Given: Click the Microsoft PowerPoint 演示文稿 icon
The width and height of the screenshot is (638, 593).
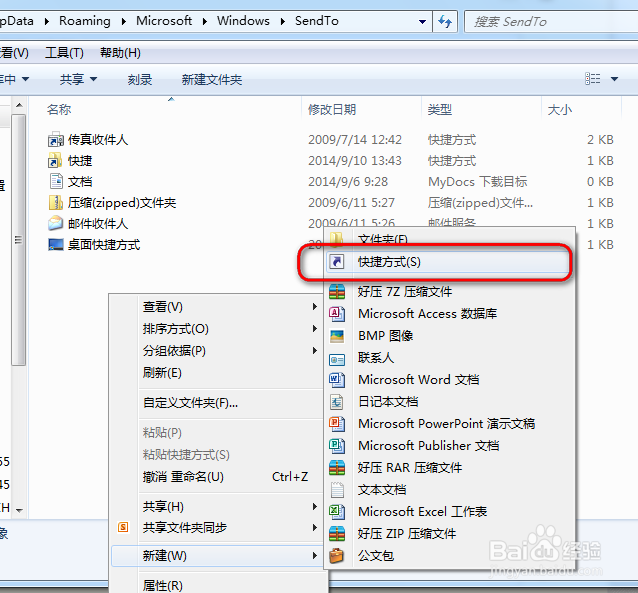Looking at the screenshot, I should point(337,424).
